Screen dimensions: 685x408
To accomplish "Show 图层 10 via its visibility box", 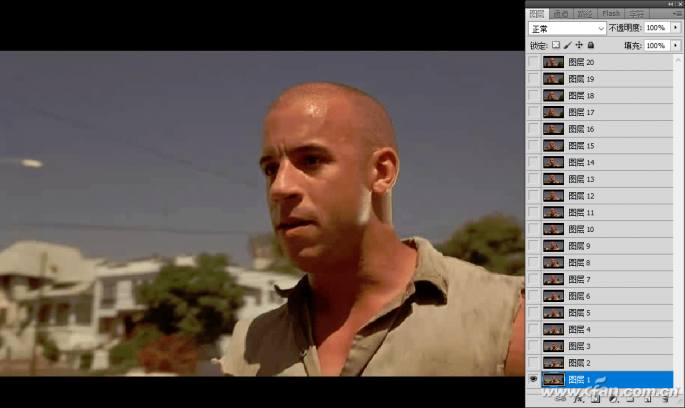I will (533, 229).
